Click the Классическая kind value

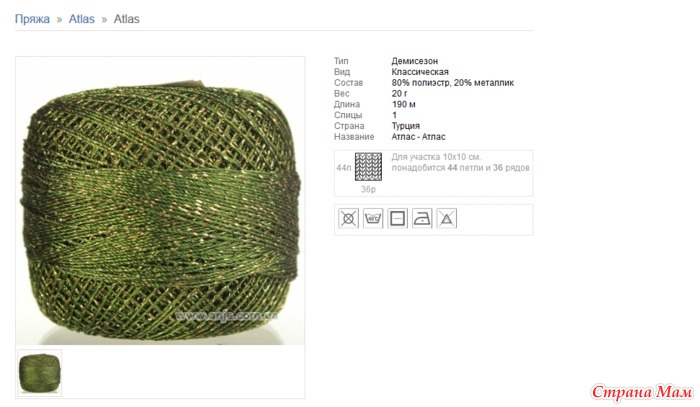420,72
